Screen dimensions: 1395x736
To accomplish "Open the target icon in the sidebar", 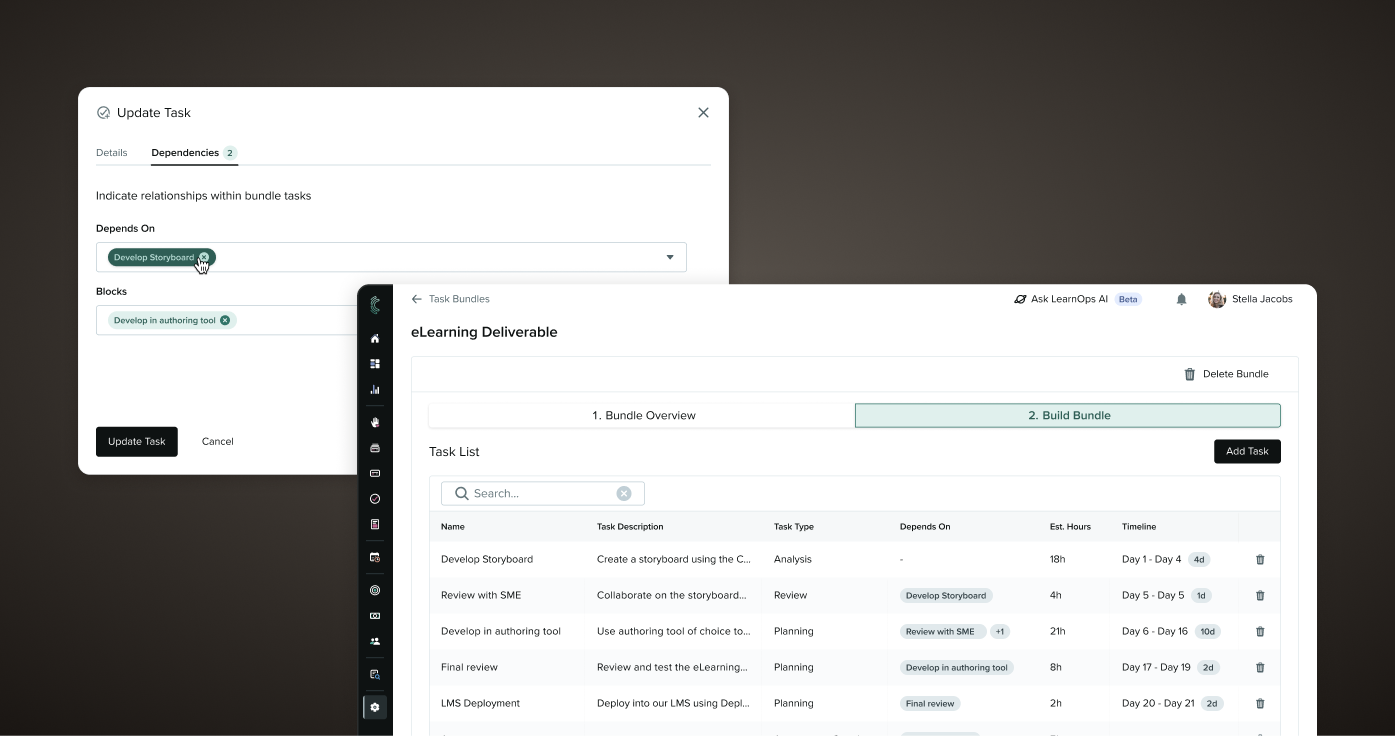I will [375, 591].
